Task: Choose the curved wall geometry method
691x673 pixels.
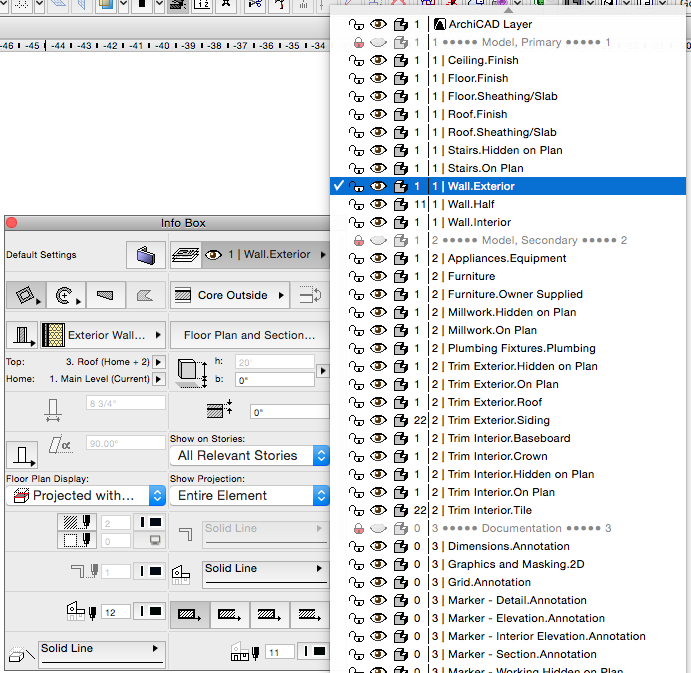Action: click(x=66, y=295)
